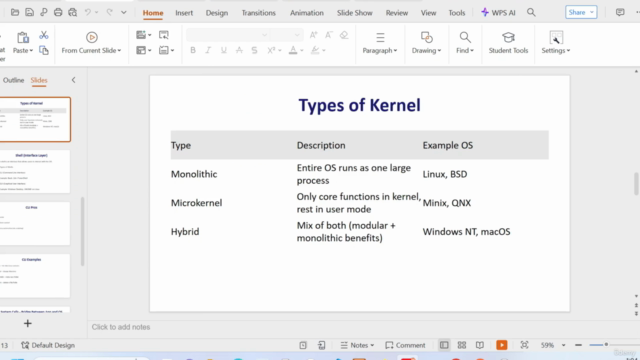Click the zoom out minus button
The width and height of the screenshot is (640, 360).
578,345
